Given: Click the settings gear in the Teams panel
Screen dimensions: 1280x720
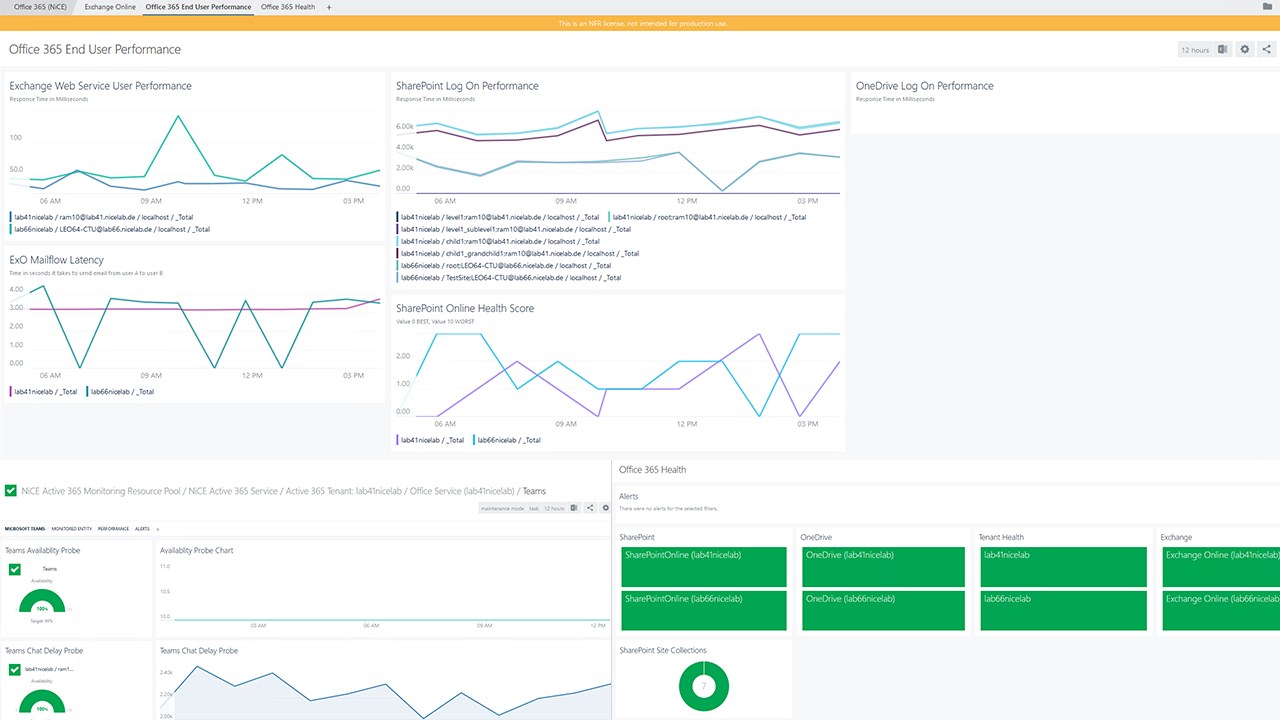Looking at the screenshot, I should click(x=605, y=508).
